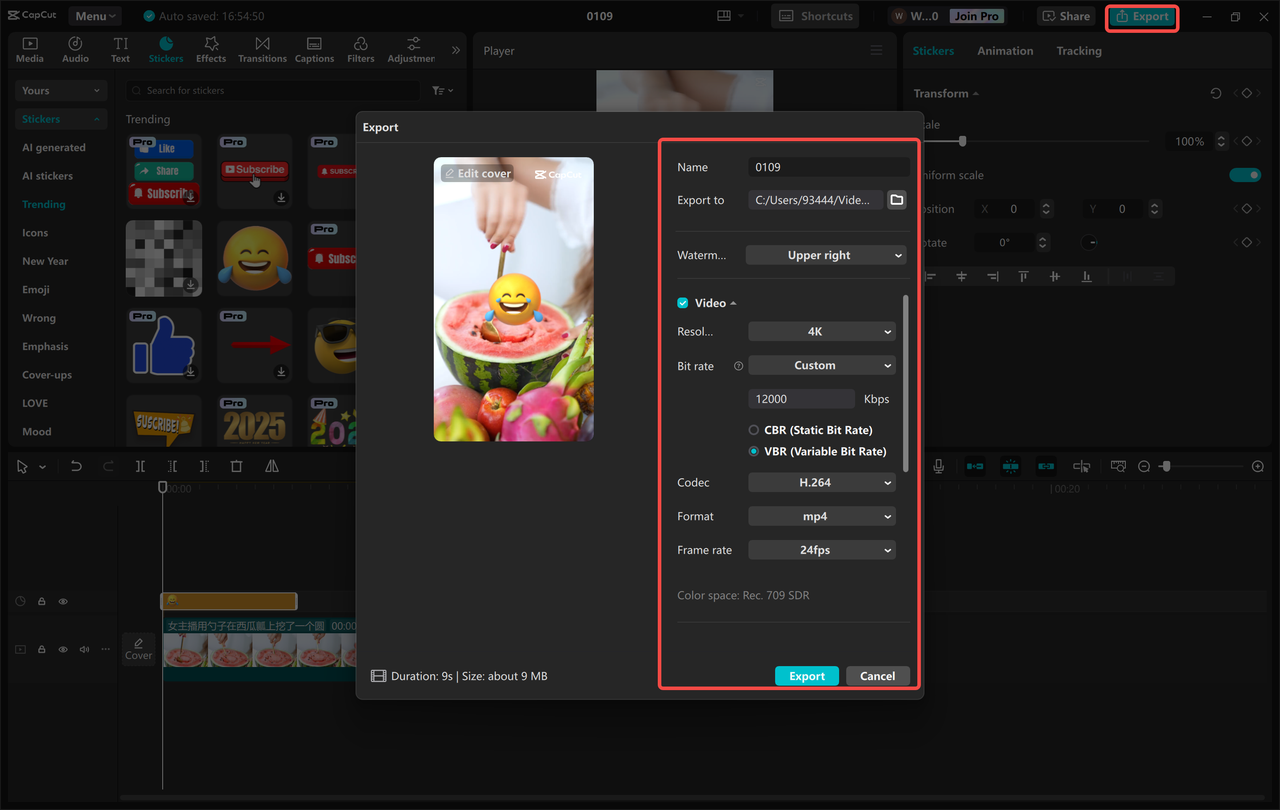Open the Watermark position dropdown
Viewport: 1280px width, 810px height.
click(x=825, y=255)
